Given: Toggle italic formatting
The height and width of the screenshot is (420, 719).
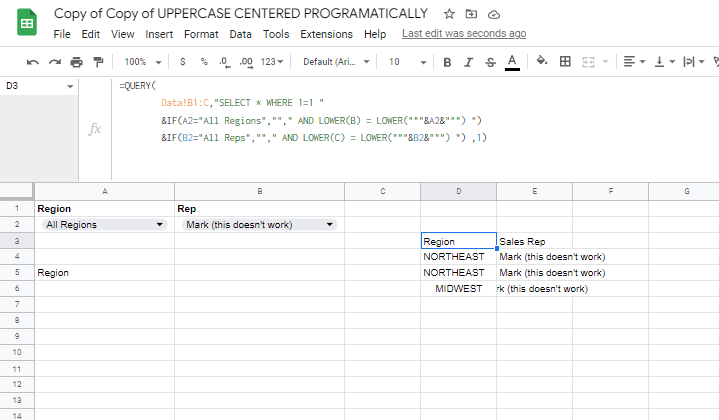Looking at the screenshot, I should [468, 62].
